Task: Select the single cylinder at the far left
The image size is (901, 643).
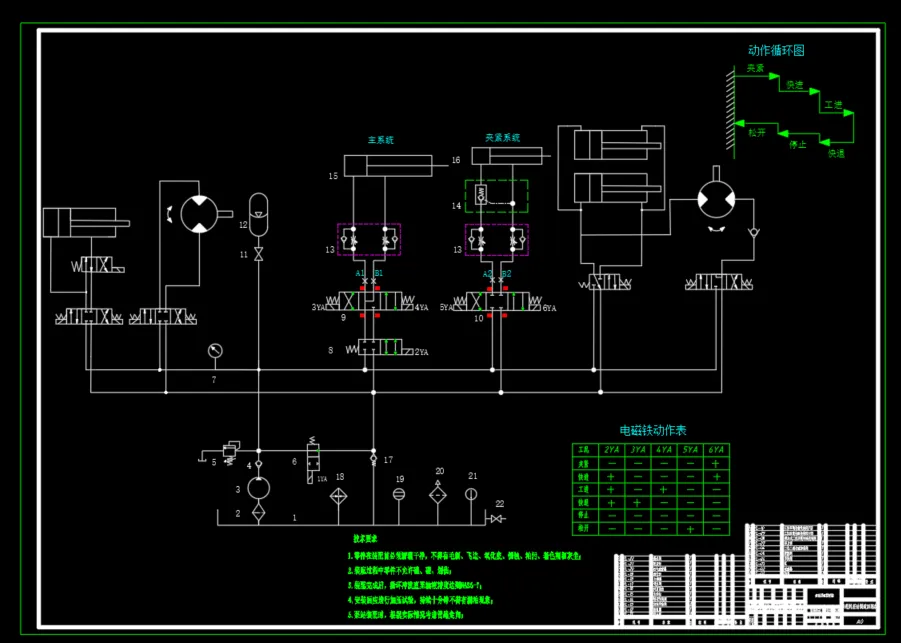Action: 86,223
